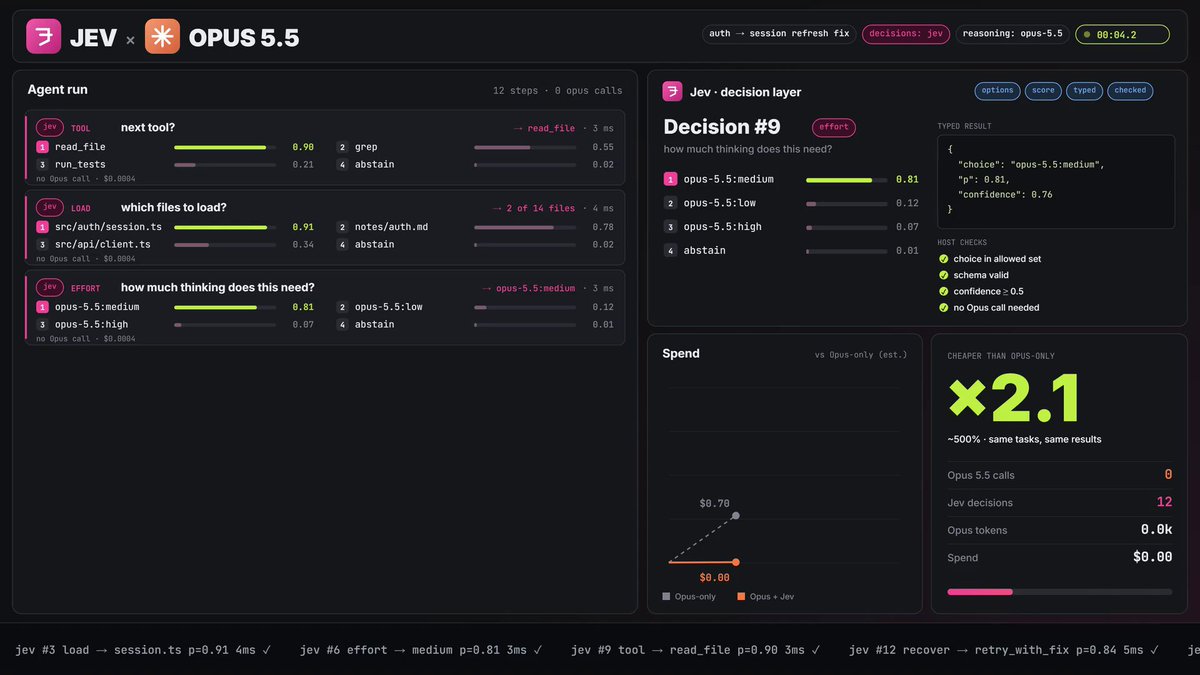The image size is (1200, 675).
Task: Click the pink Jev logo in the header
Action: tap(43, 37)
